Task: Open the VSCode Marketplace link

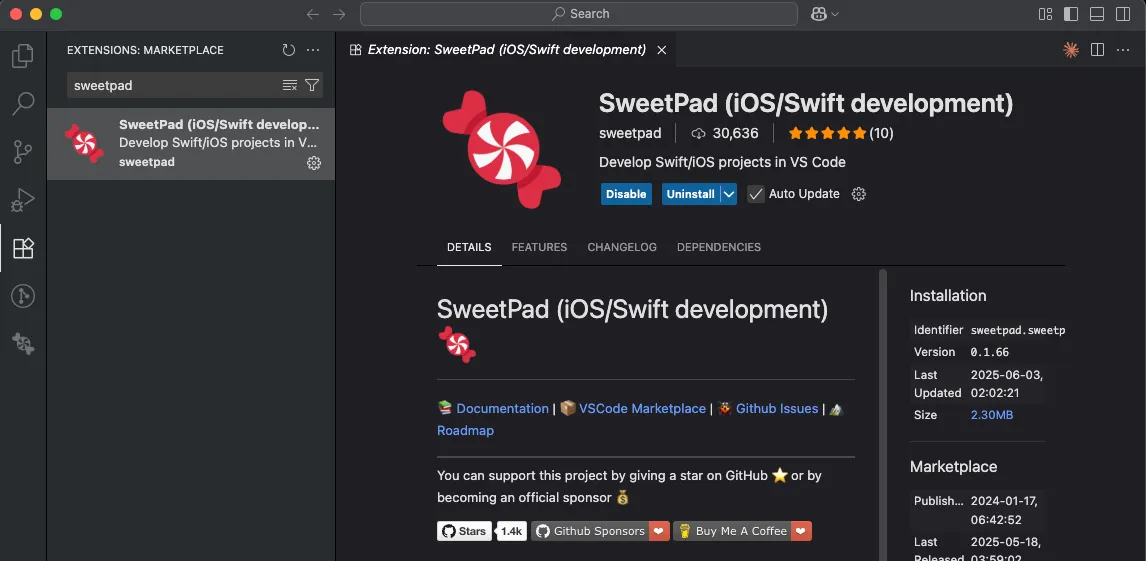Action: (x=642, y=408)
